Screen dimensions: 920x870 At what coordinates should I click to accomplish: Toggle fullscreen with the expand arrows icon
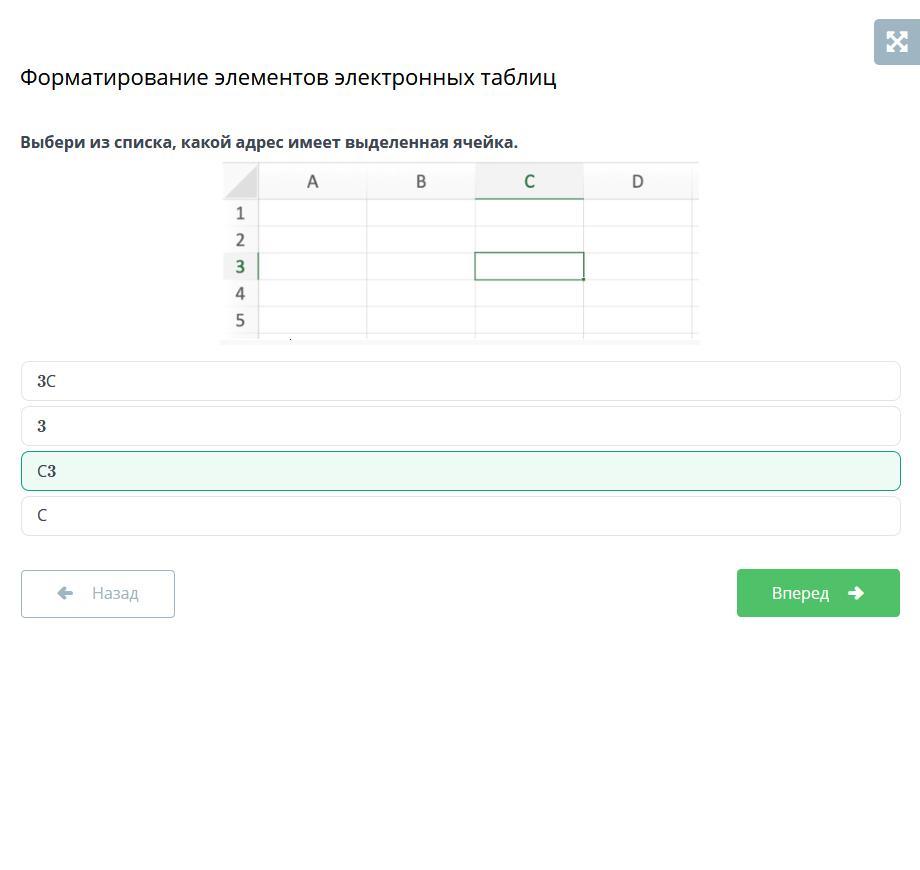point(897,42)
